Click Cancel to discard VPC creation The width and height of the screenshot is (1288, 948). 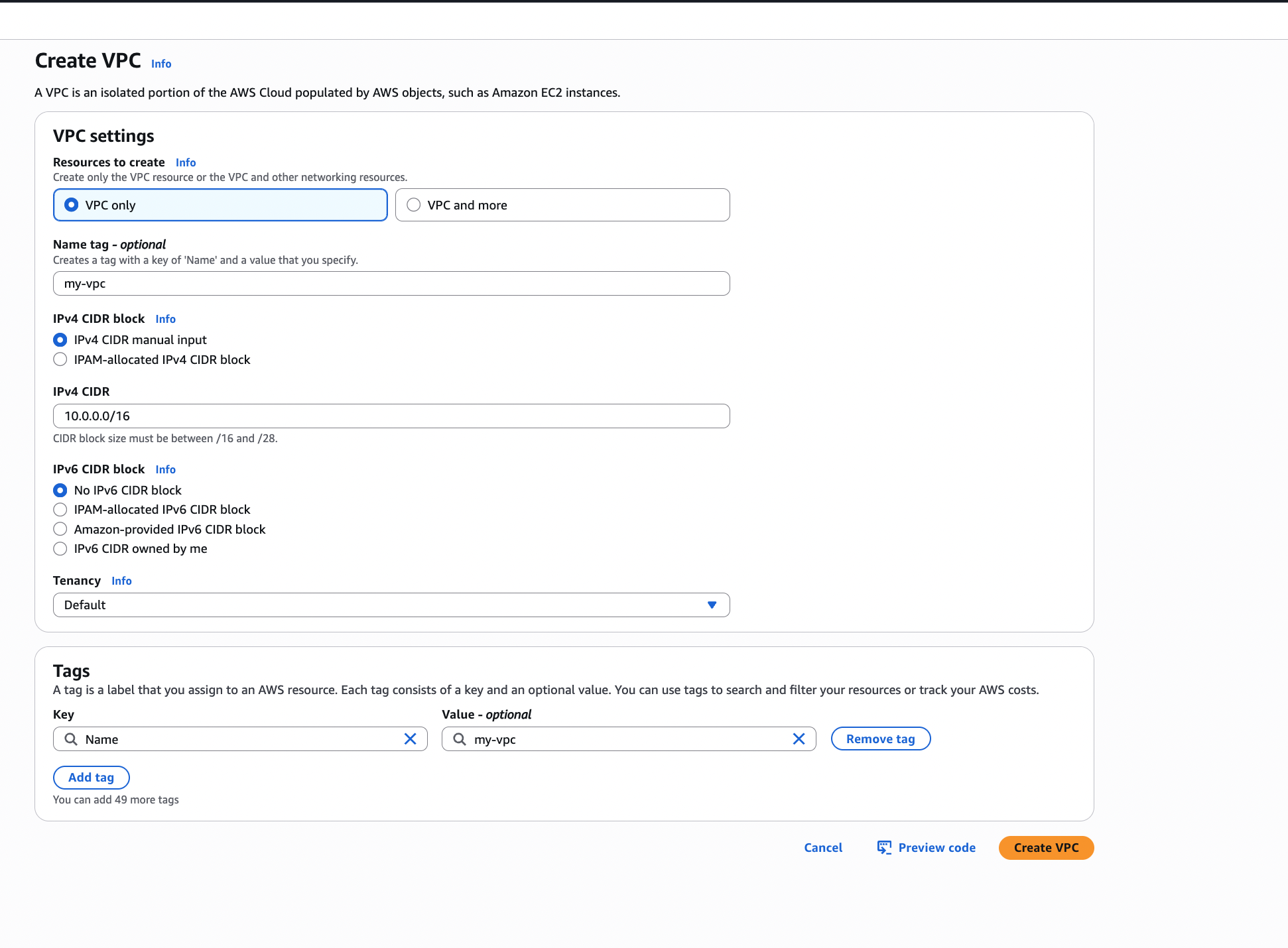[822, 847]
